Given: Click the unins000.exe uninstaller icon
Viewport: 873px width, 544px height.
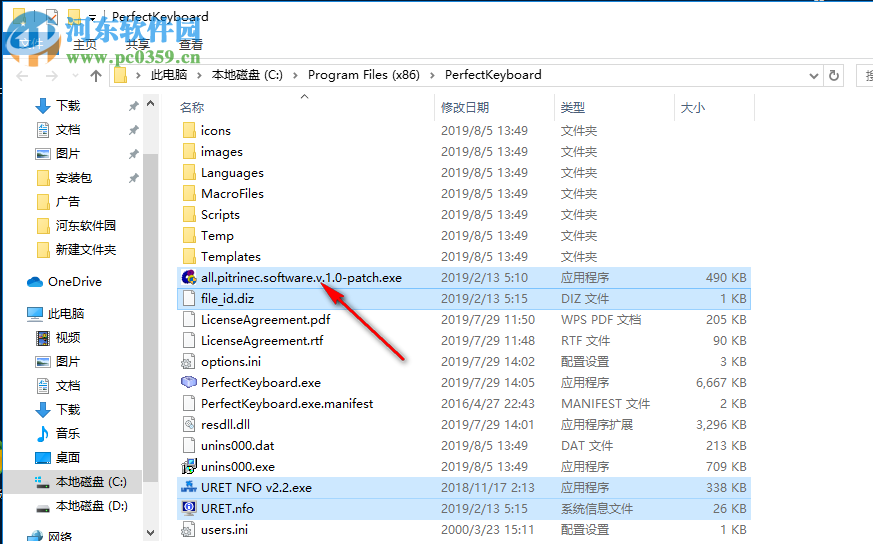Looking at the screenshot, I should click(189, 466).
